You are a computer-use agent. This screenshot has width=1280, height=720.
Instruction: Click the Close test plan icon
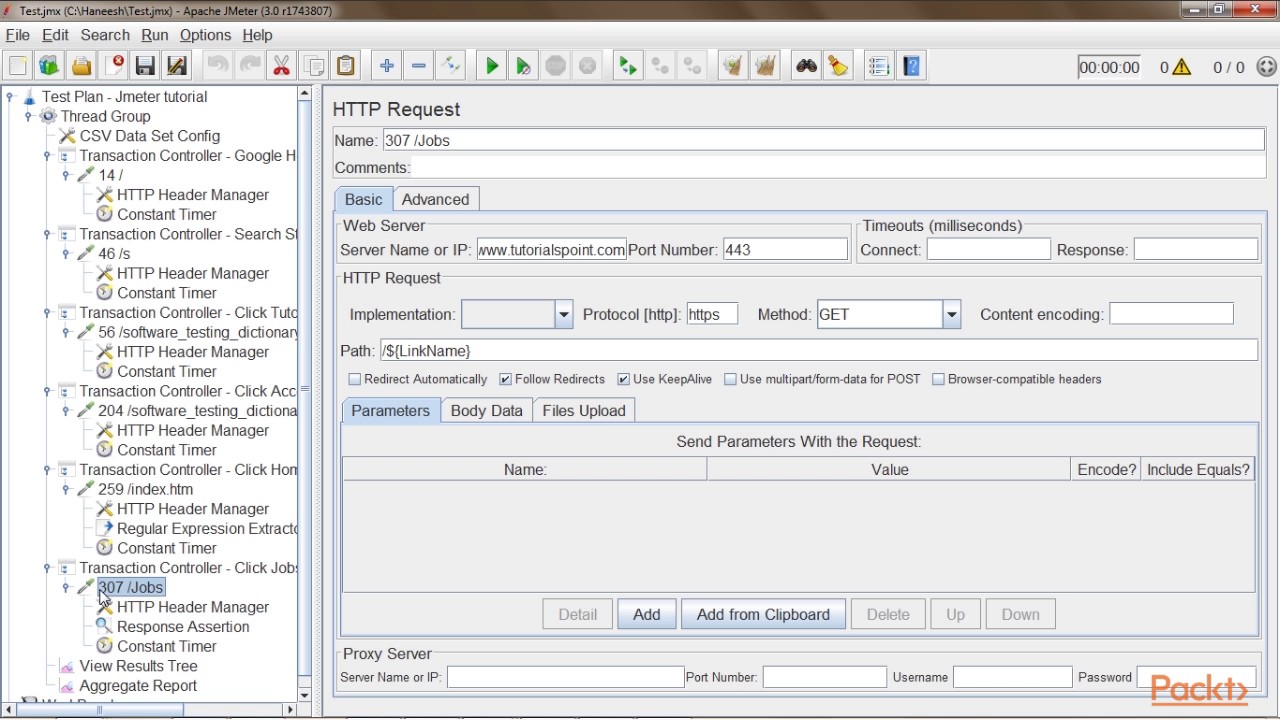pos(113,66)
